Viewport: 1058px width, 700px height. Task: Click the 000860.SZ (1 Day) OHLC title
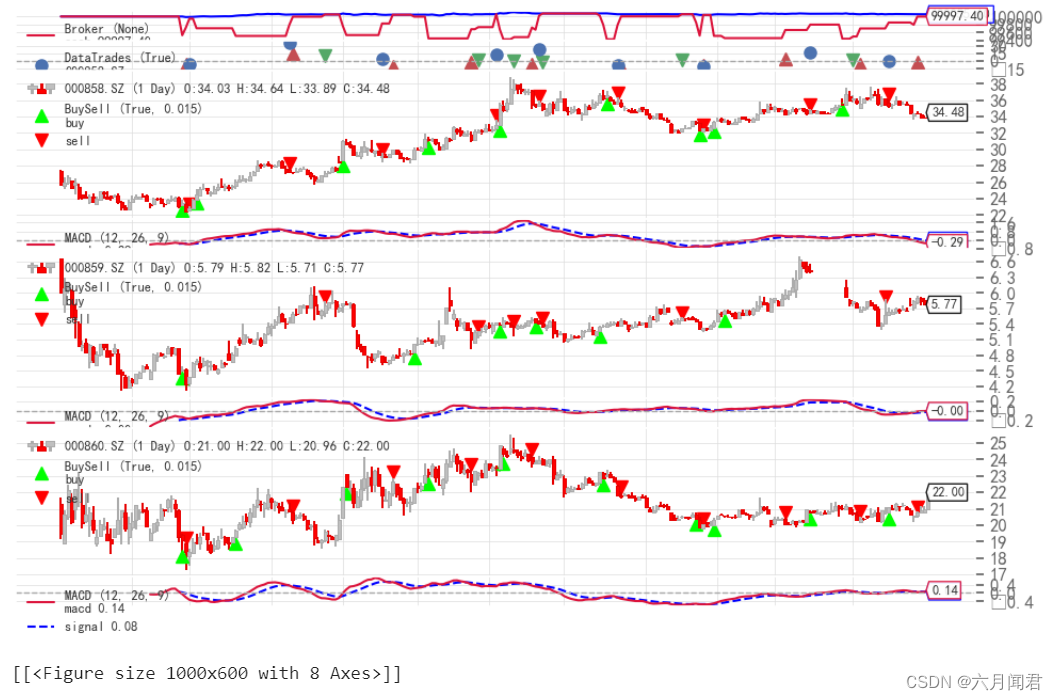tap(227, 446)
